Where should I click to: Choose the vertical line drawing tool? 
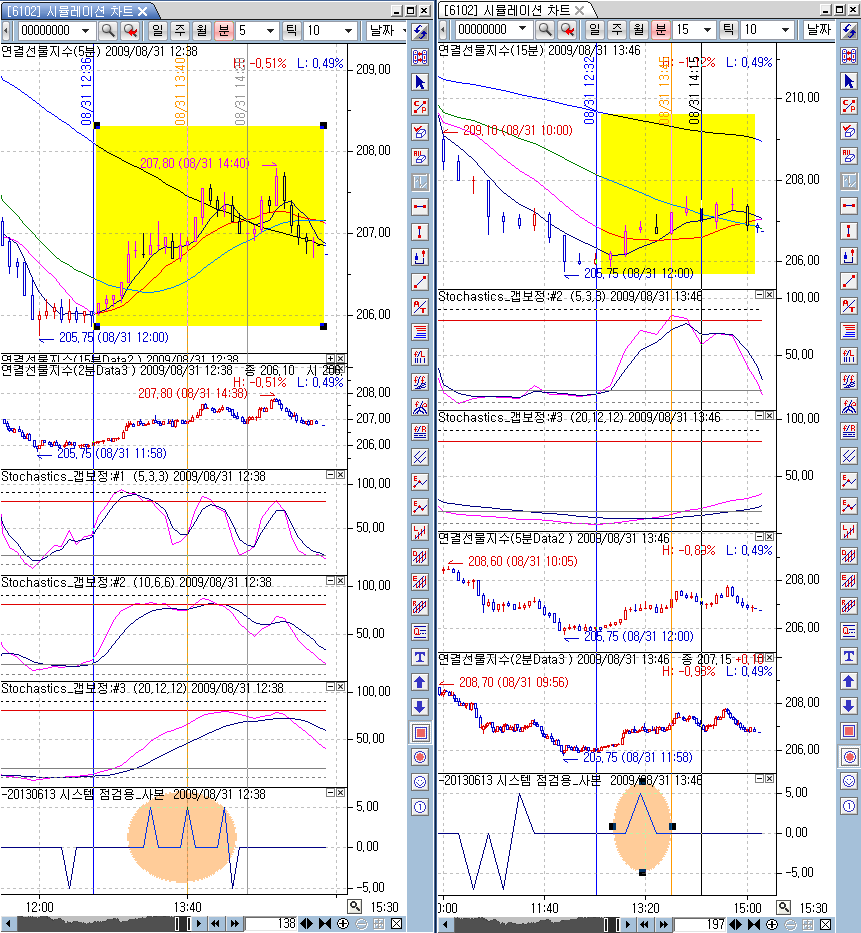pyautogui.click(x=420, y=232)
